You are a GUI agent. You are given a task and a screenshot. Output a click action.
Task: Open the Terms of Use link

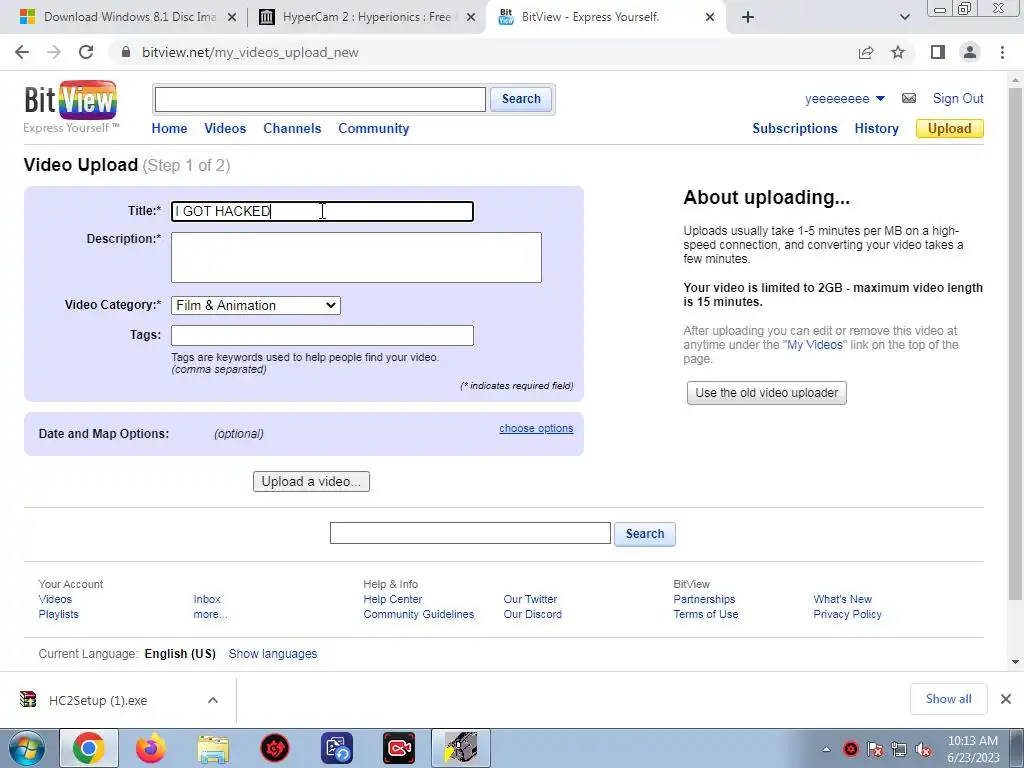pyautogui.click(x=706, y=614)
